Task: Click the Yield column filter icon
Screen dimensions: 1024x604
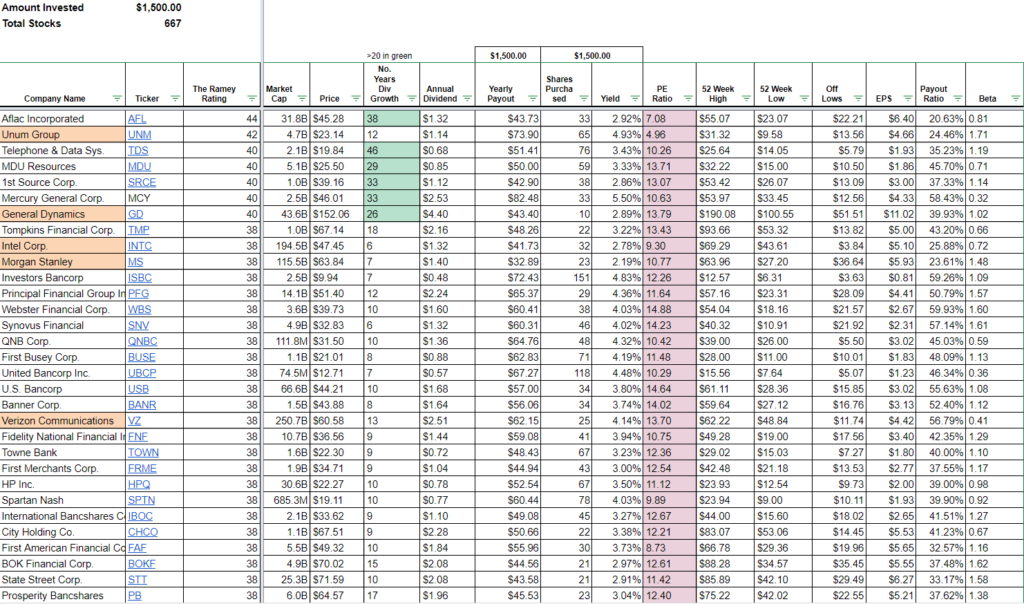Action: tap(633, 97)
